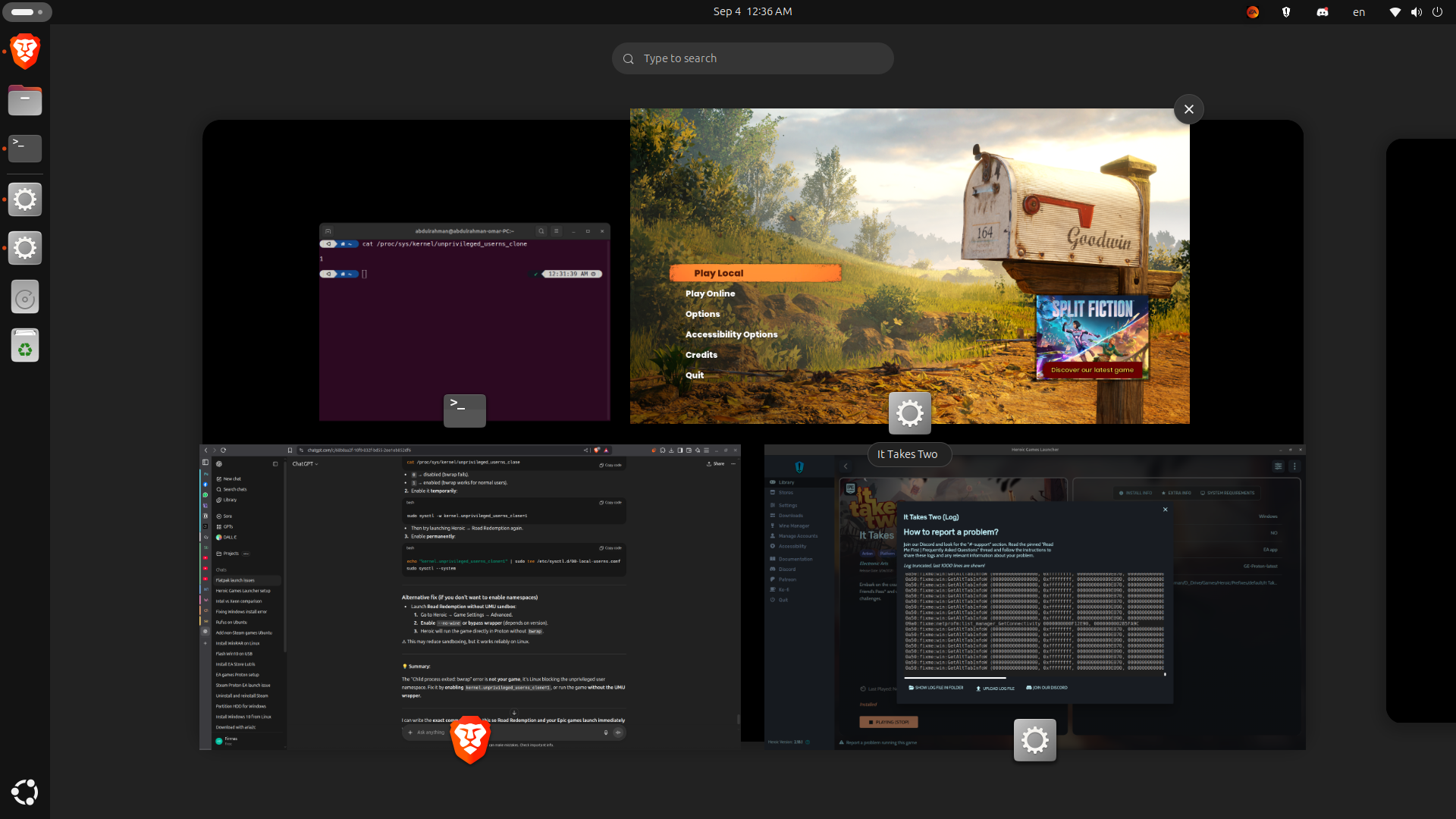Screen dimensions: 1456x819
Task: Switch to the next workspace on right
Action: pyautogui.click(x=1422, y=430)
